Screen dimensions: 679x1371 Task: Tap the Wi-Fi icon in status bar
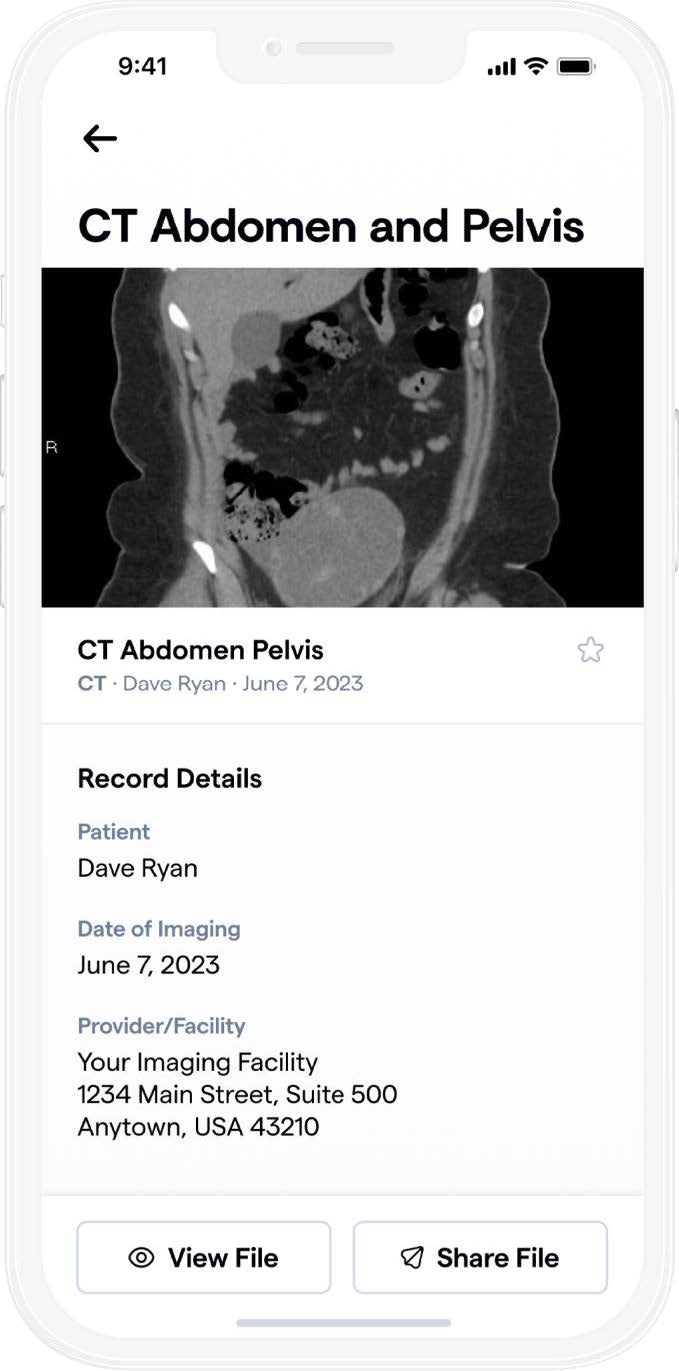pos(537,67)
